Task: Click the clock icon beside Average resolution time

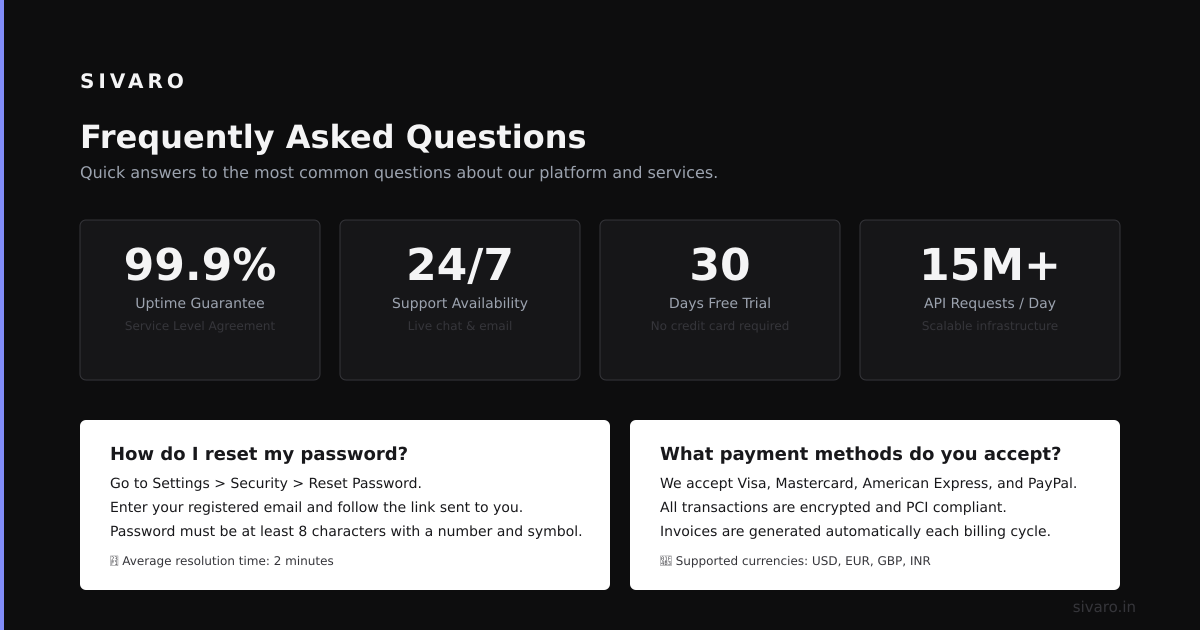Action: 114,561
